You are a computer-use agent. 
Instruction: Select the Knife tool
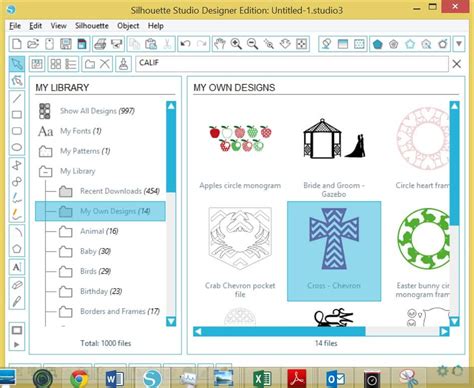click(x=17, y=302)
